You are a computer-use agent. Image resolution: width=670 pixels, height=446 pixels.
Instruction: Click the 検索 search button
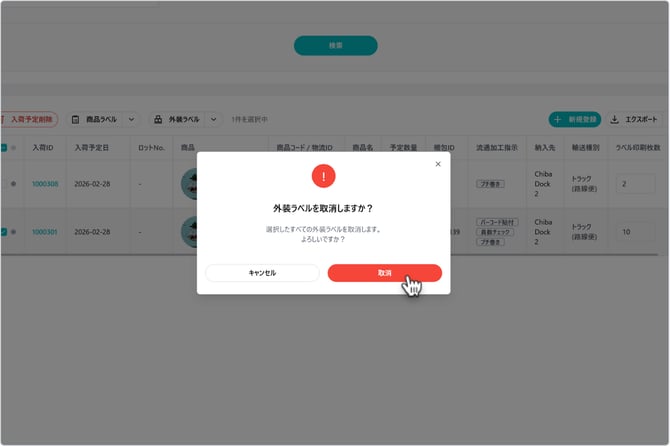click(336, 45)
